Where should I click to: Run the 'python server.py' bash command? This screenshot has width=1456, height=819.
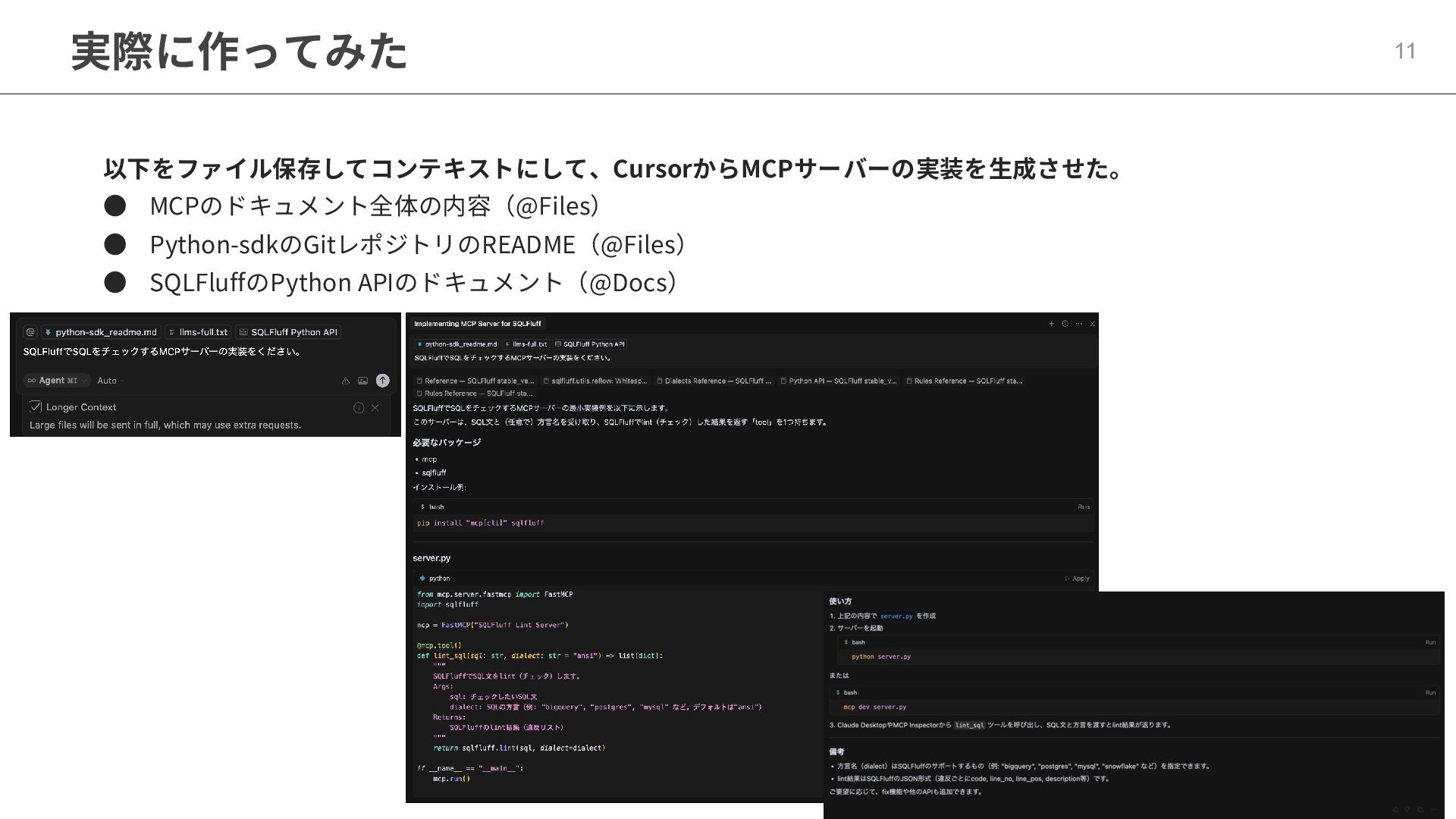(1429, 642)
